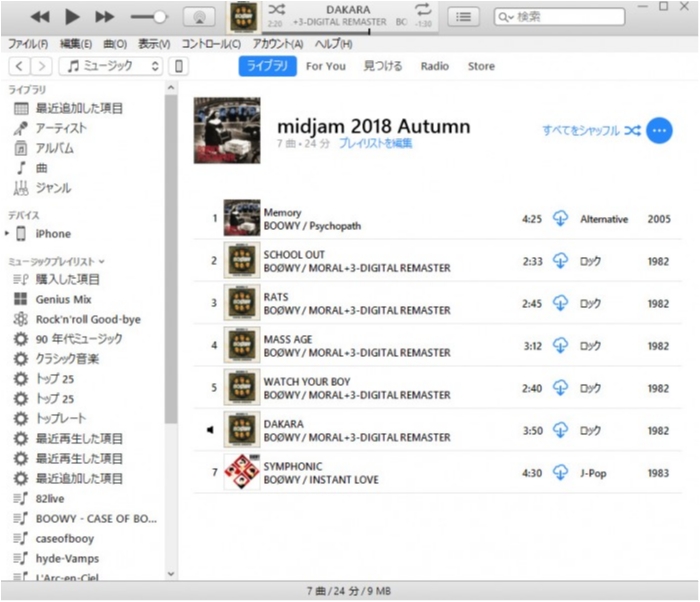This screenshot has height=602, width=700.
Task: Skip back to the previous track
Action: [x=40, y=17]
